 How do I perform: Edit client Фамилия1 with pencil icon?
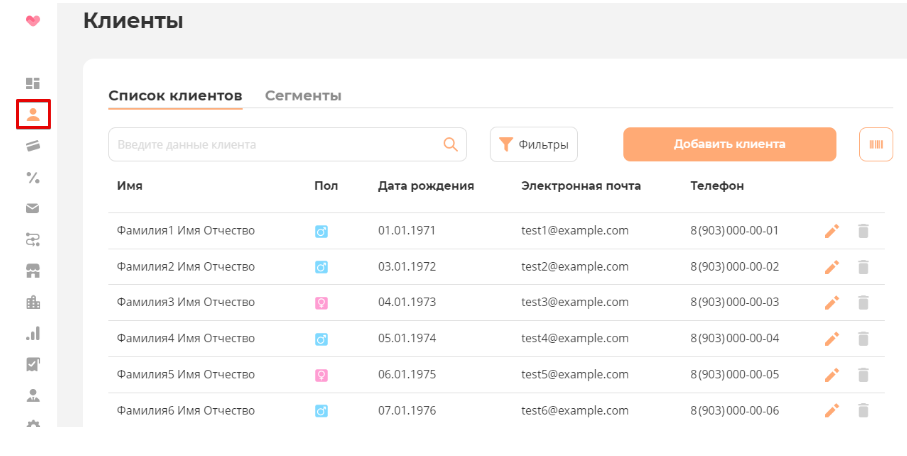click(x=831, y=231)
